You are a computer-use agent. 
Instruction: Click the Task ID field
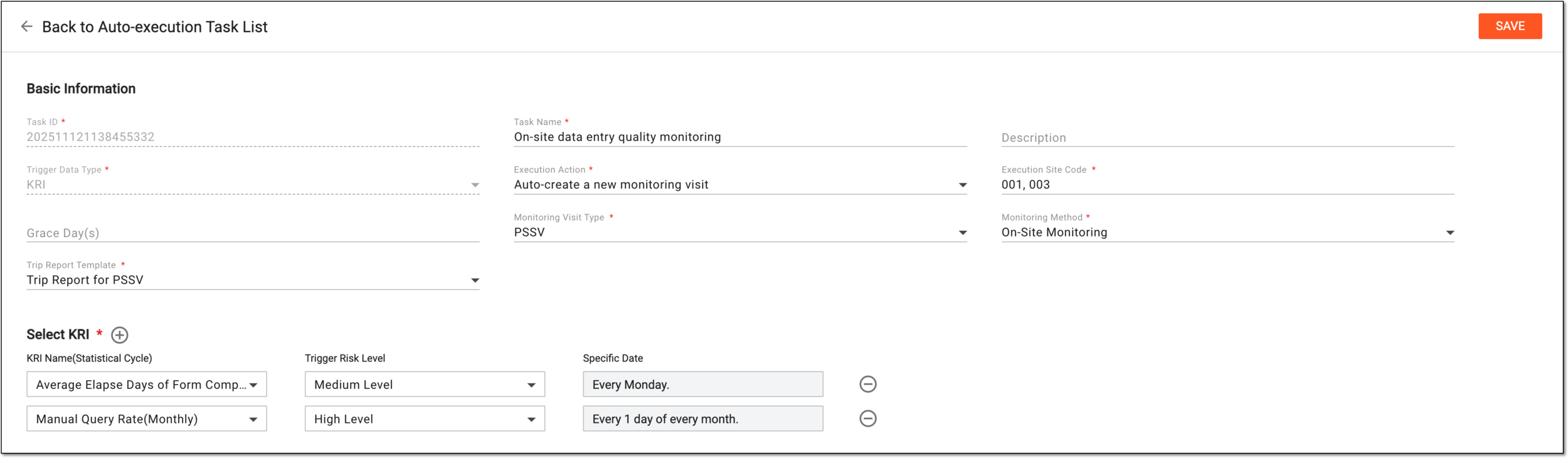click(253, 137)
